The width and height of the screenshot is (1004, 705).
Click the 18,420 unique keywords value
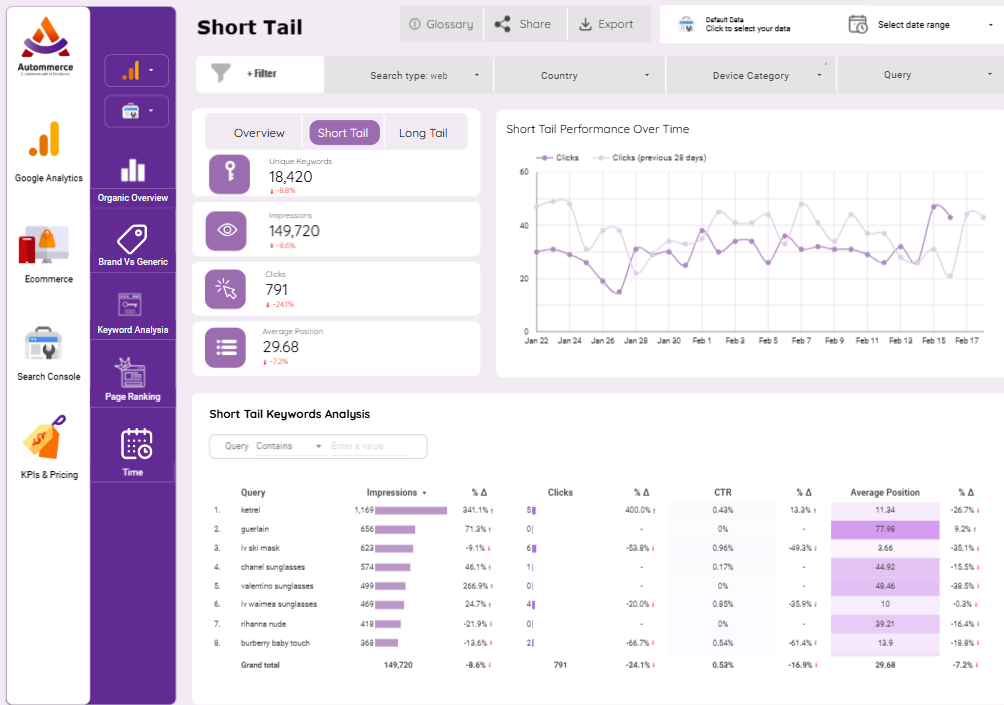click(291, 177)
